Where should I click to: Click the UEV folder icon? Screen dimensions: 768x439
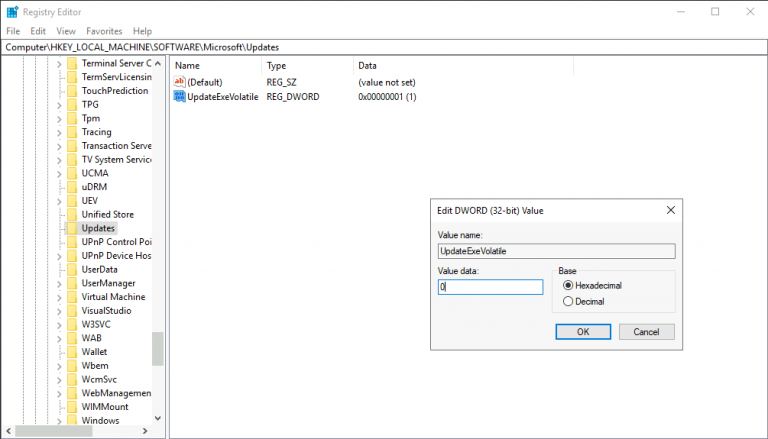click(72, 200)
